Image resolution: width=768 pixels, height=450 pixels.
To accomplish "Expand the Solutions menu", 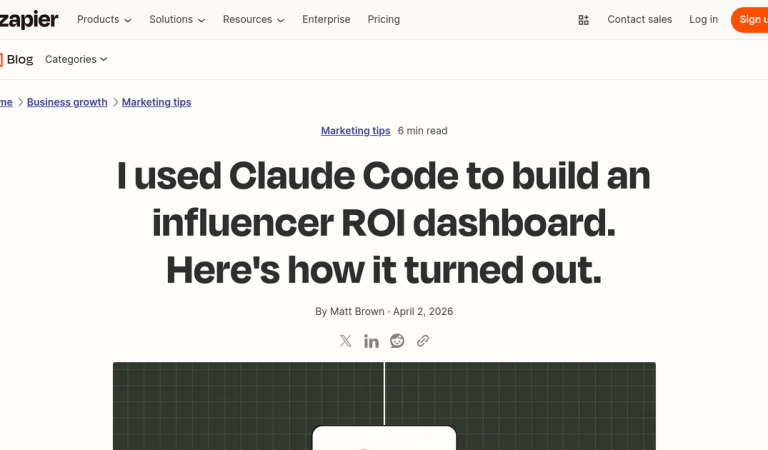I will (177, 20).
